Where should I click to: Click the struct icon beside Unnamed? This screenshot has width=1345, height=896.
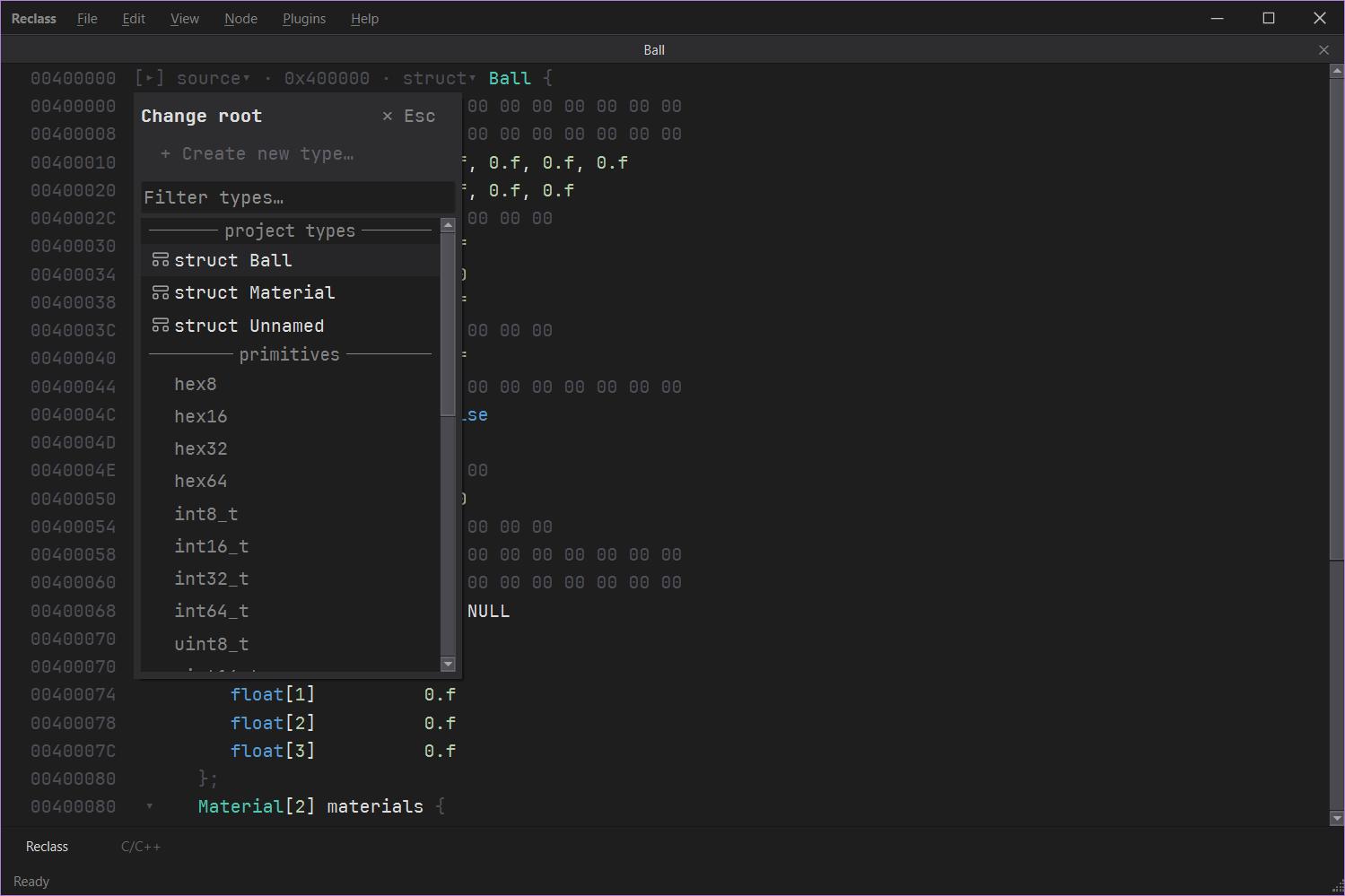point(161,326)
